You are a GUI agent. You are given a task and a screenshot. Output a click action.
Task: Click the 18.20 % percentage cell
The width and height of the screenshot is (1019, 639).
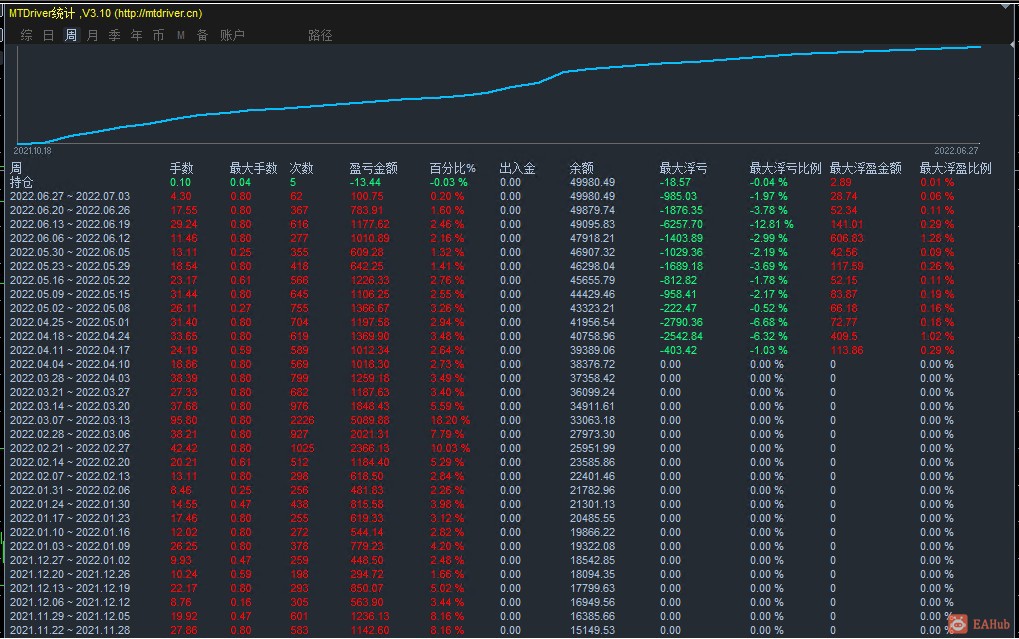pyautogui.click(x=450, y=421)
